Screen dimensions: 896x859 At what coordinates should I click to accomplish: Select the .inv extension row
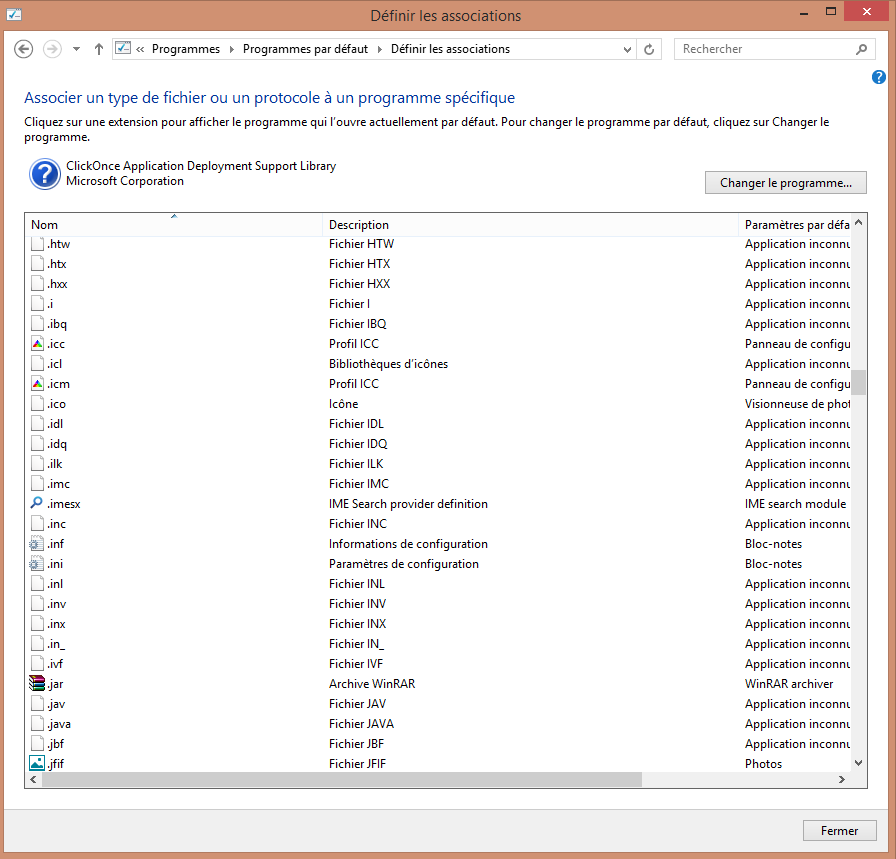click(438, 604)
